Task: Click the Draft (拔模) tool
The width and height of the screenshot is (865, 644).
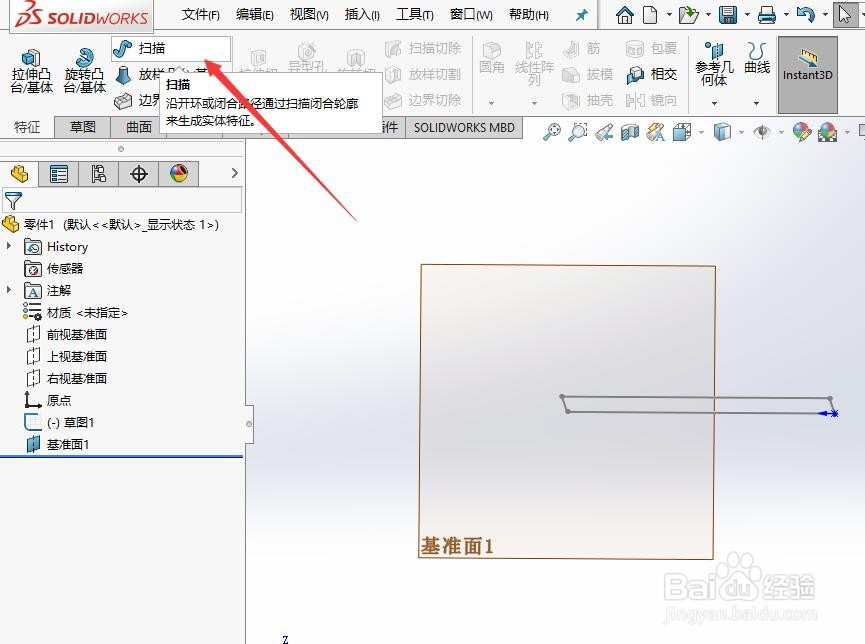Action: click(x=588, y=74)
